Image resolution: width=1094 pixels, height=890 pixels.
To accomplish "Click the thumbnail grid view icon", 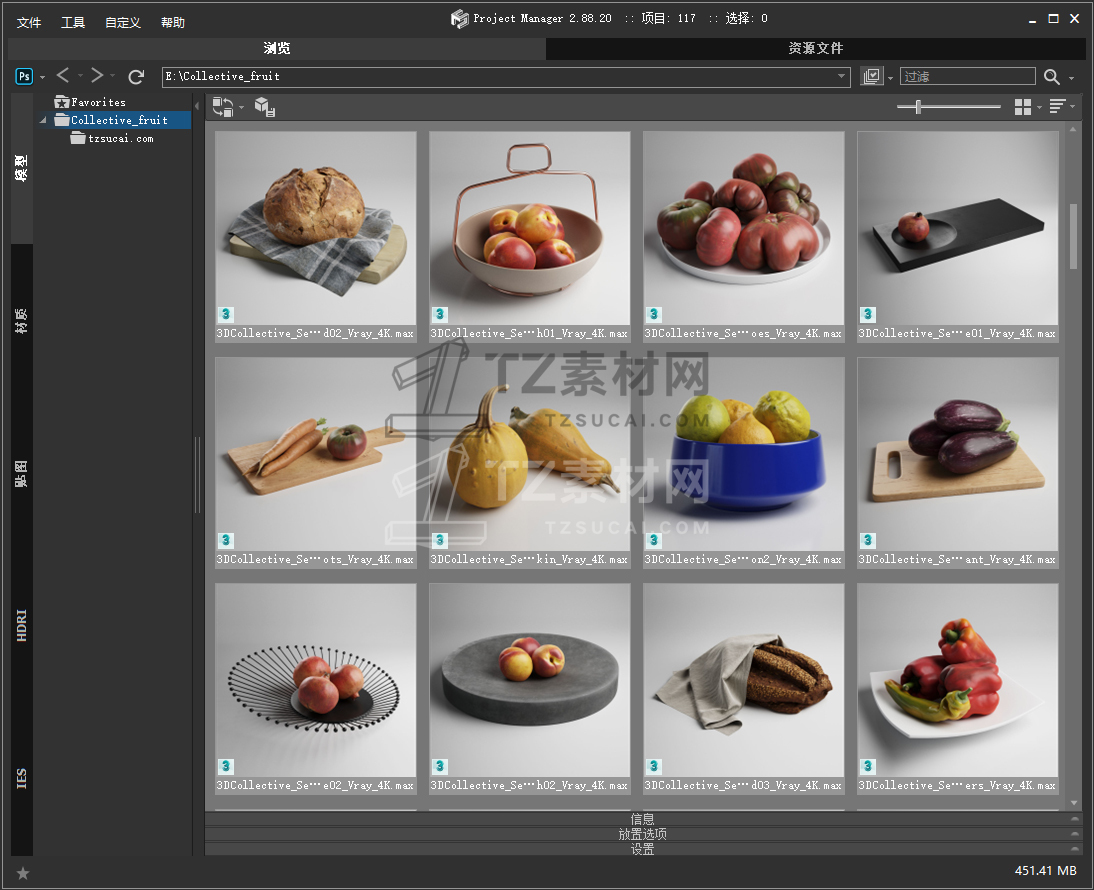I will [x=1022, y=107].
